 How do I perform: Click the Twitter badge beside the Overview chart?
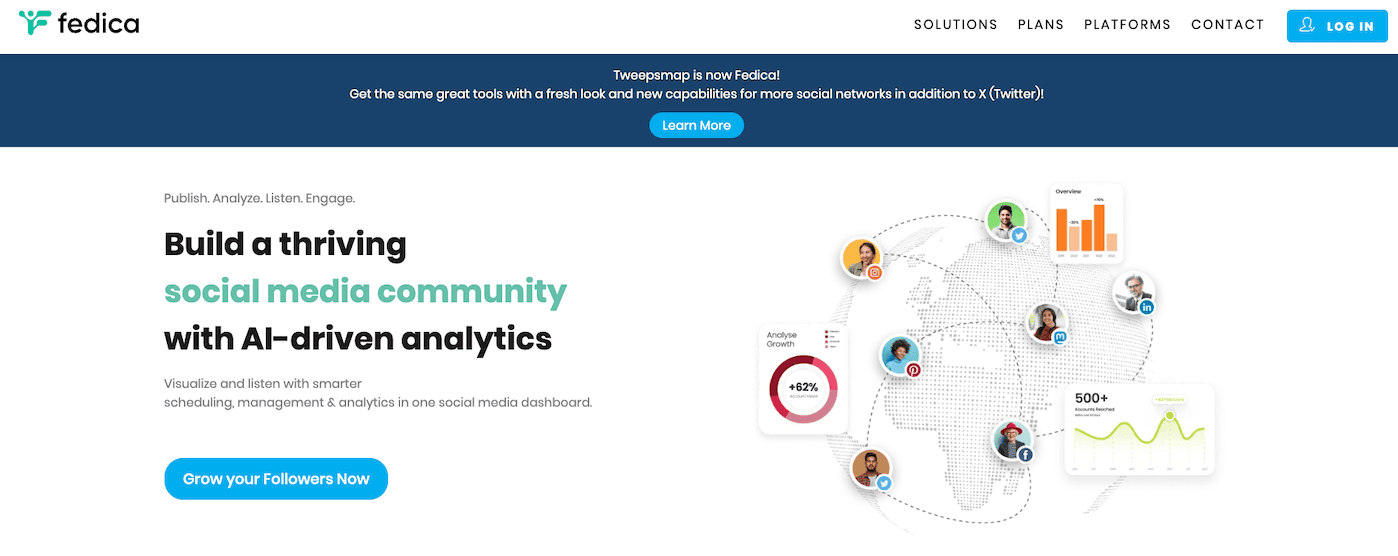coord(1019,236)
